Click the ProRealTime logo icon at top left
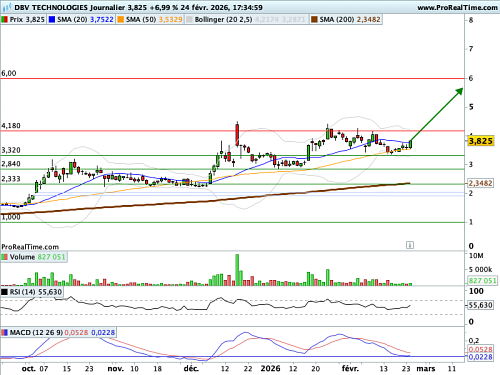 tap(7, 7)
